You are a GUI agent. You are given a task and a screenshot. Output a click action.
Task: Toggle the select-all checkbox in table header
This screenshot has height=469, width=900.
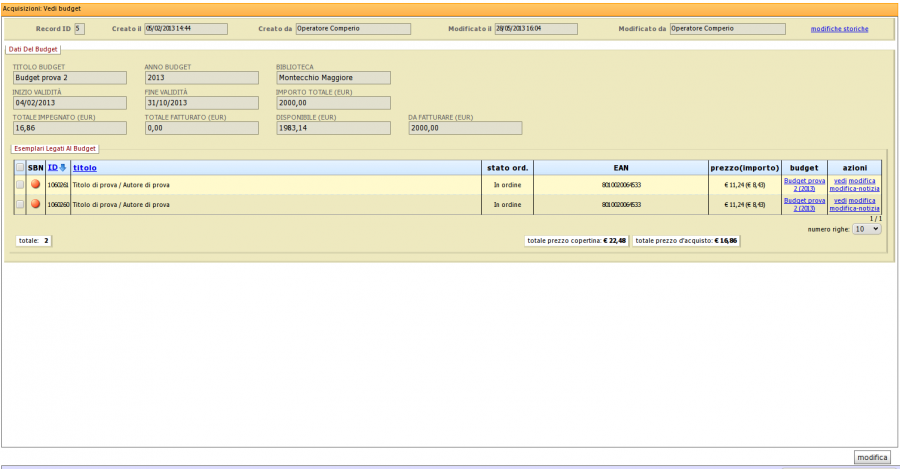20,167
